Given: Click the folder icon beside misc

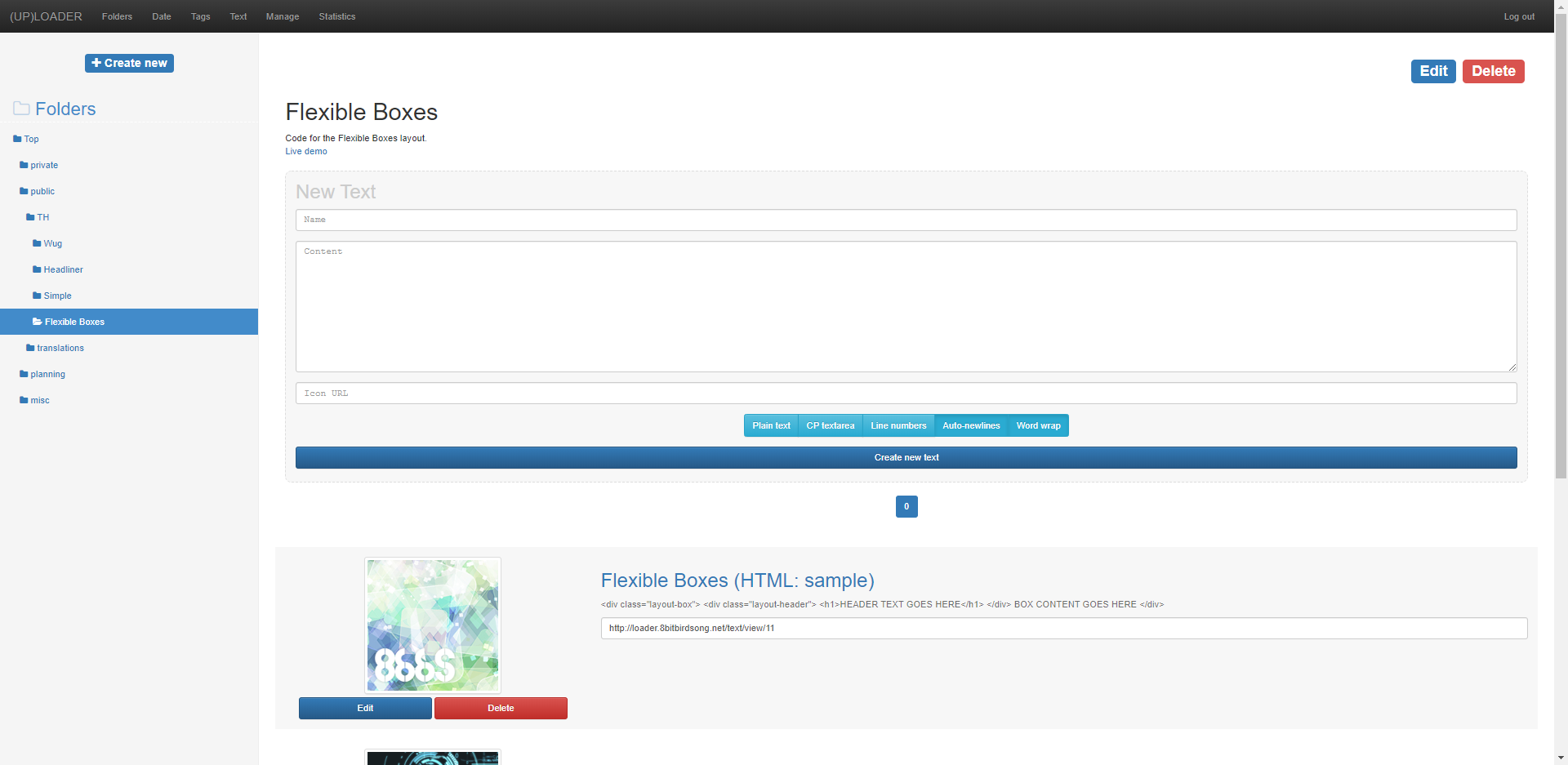Looking at the screenshot, I should [x=24, y=400].
